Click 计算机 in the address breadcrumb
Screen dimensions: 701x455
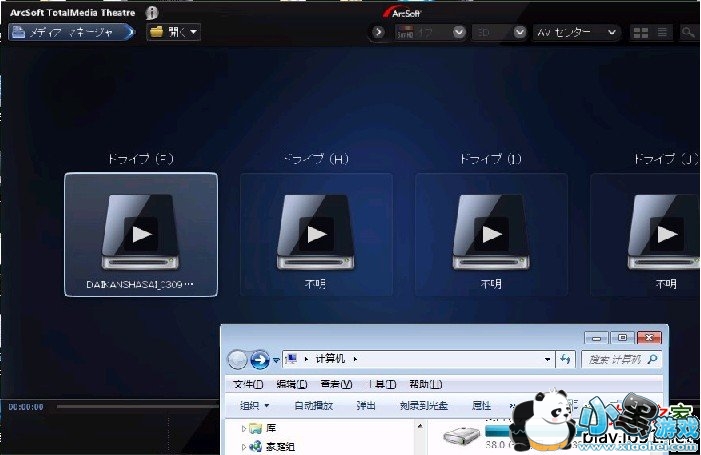pos(330,359)
